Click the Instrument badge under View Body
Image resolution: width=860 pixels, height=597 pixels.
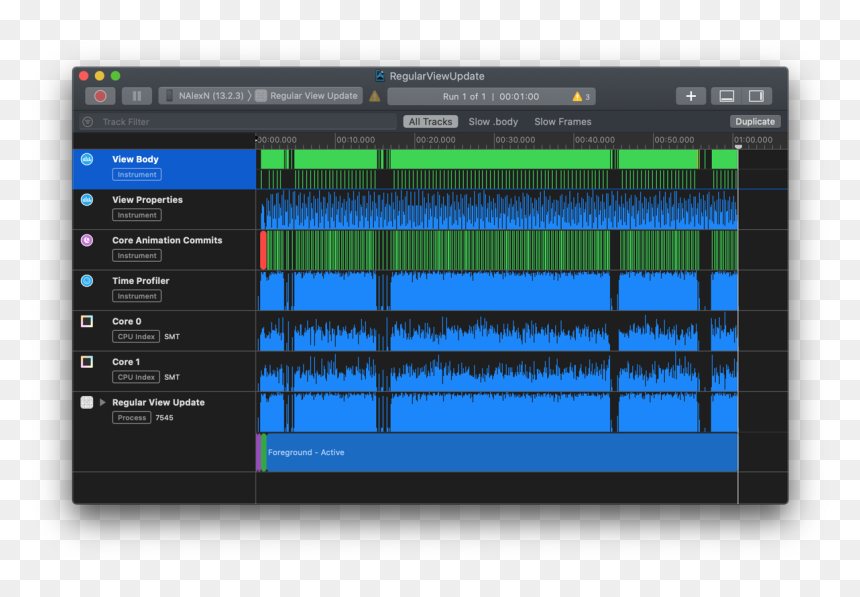pos(137,174)
